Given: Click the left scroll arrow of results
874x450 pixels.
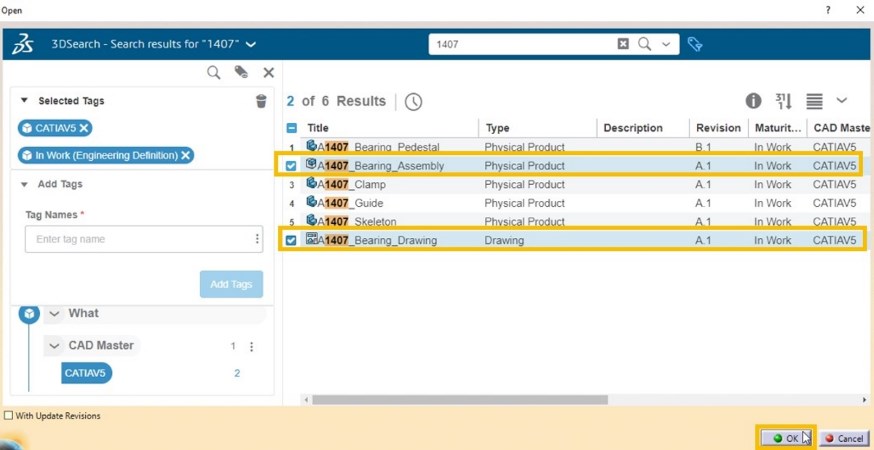Looking at the screenshot, I should [305, 400].
